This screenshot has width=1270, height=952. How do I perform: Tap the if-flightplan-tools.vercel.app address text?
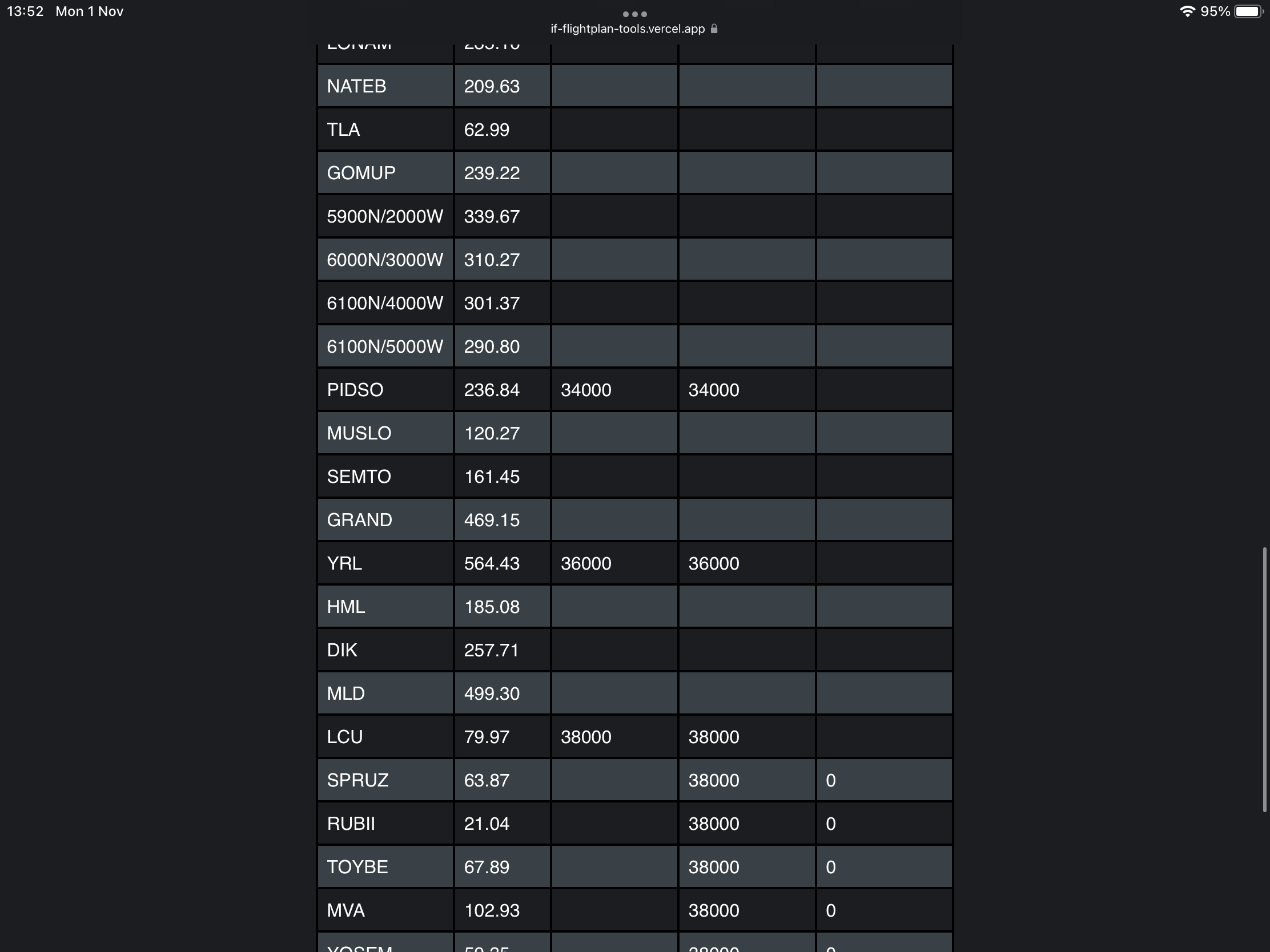pos(627,29)
